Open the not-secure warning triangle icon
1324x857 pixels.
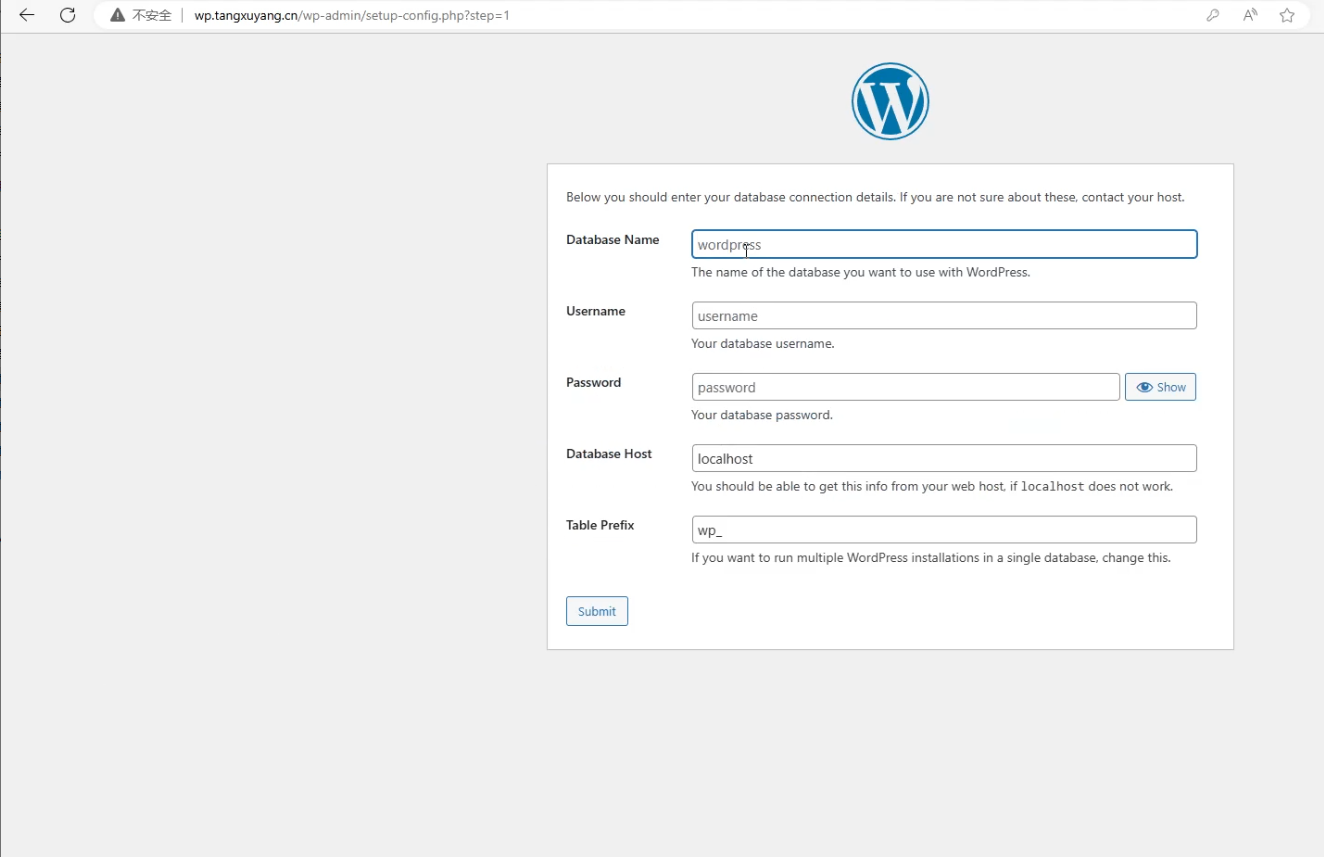pyautogui.click(x=118, y=15)
